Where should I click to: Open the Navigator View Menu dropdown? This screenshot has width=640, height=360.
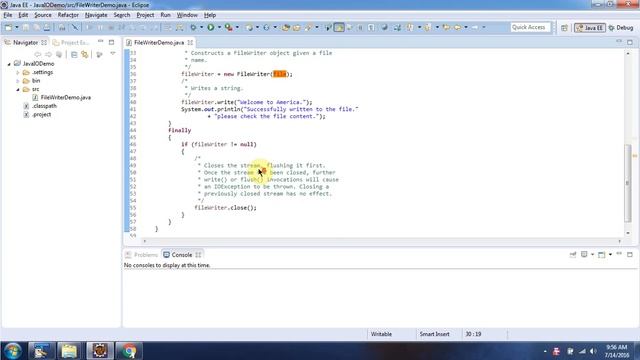[113, 54]
